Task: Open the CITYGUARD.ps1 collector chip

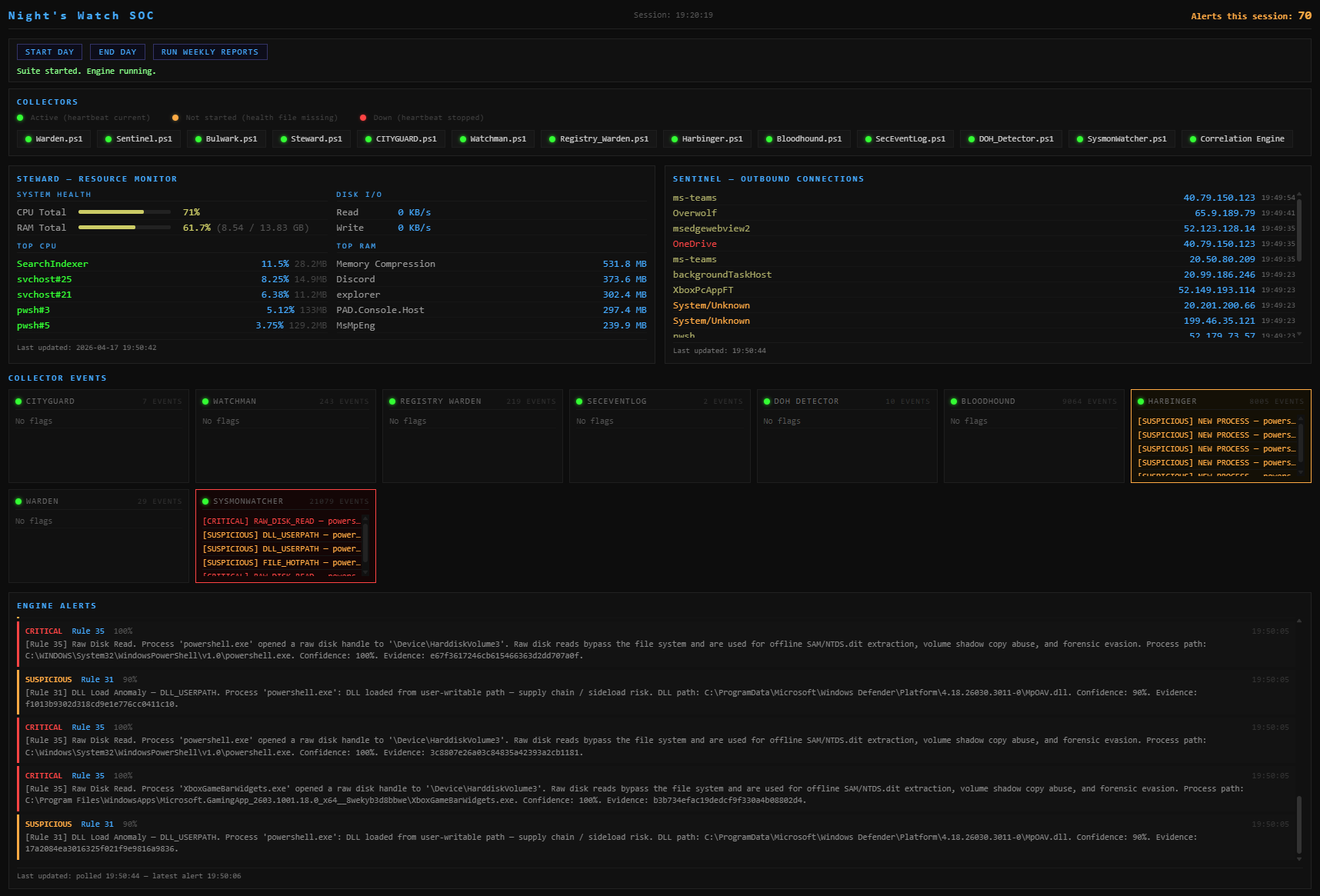Action: 401,139
